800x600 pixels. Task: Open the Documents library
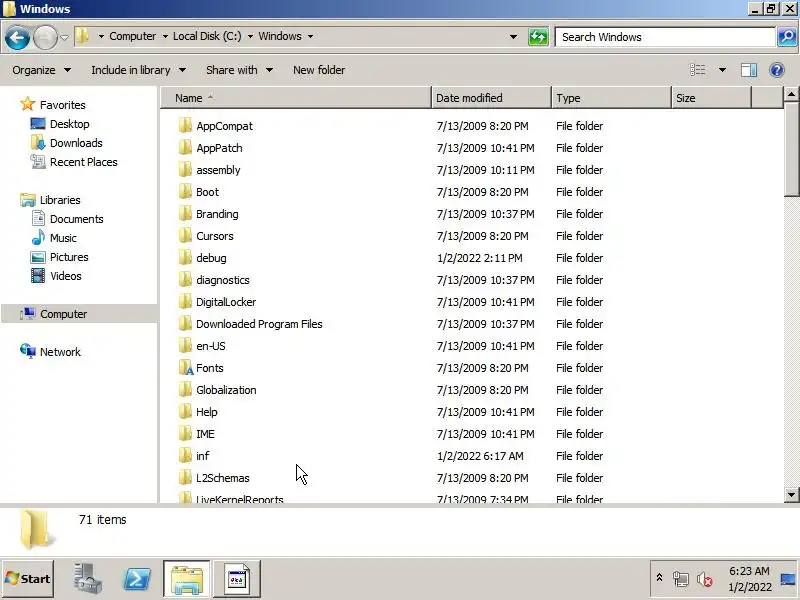[x=76, y=219]
